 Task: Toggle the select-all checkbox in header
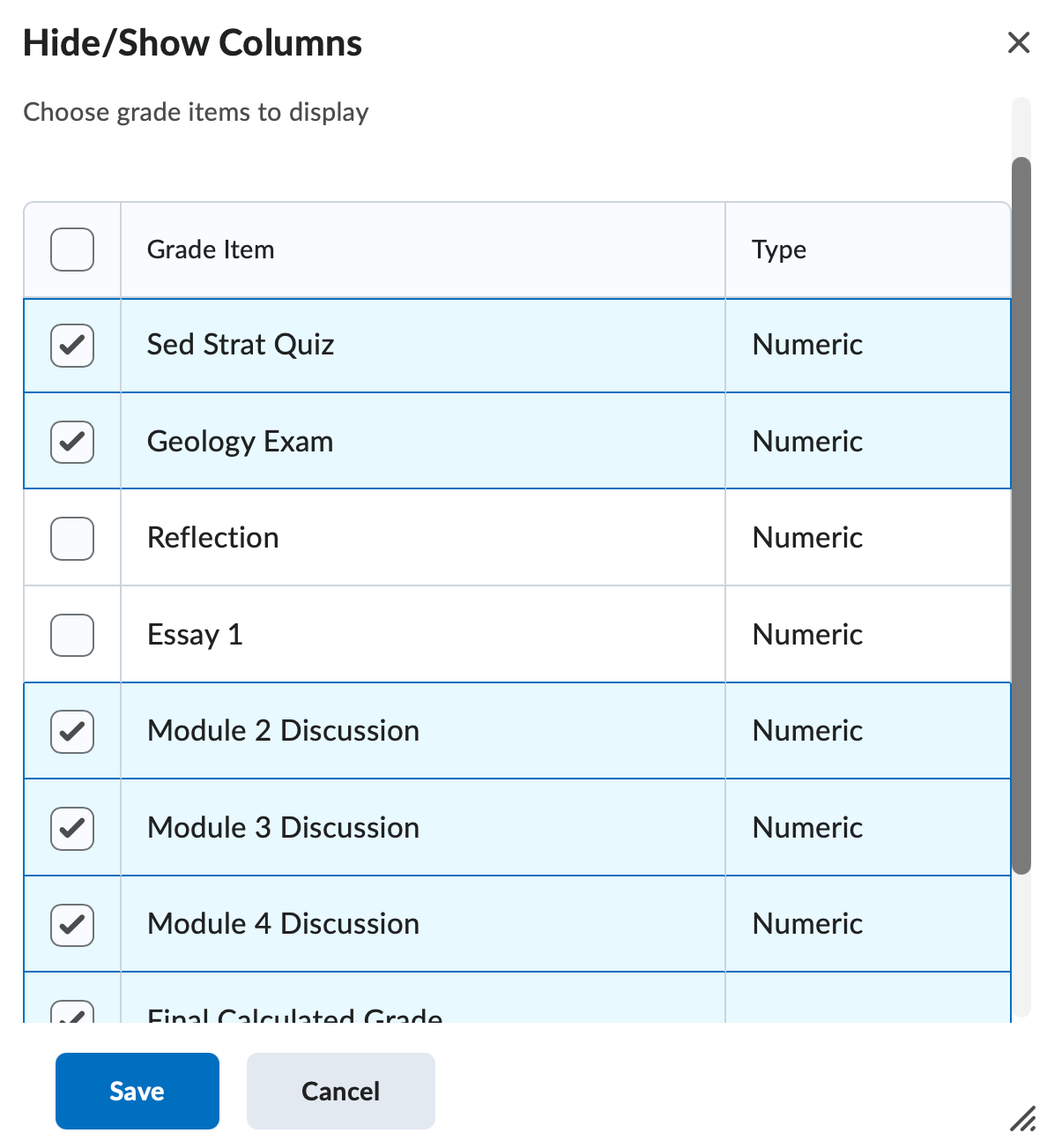[x=71, y=250]
